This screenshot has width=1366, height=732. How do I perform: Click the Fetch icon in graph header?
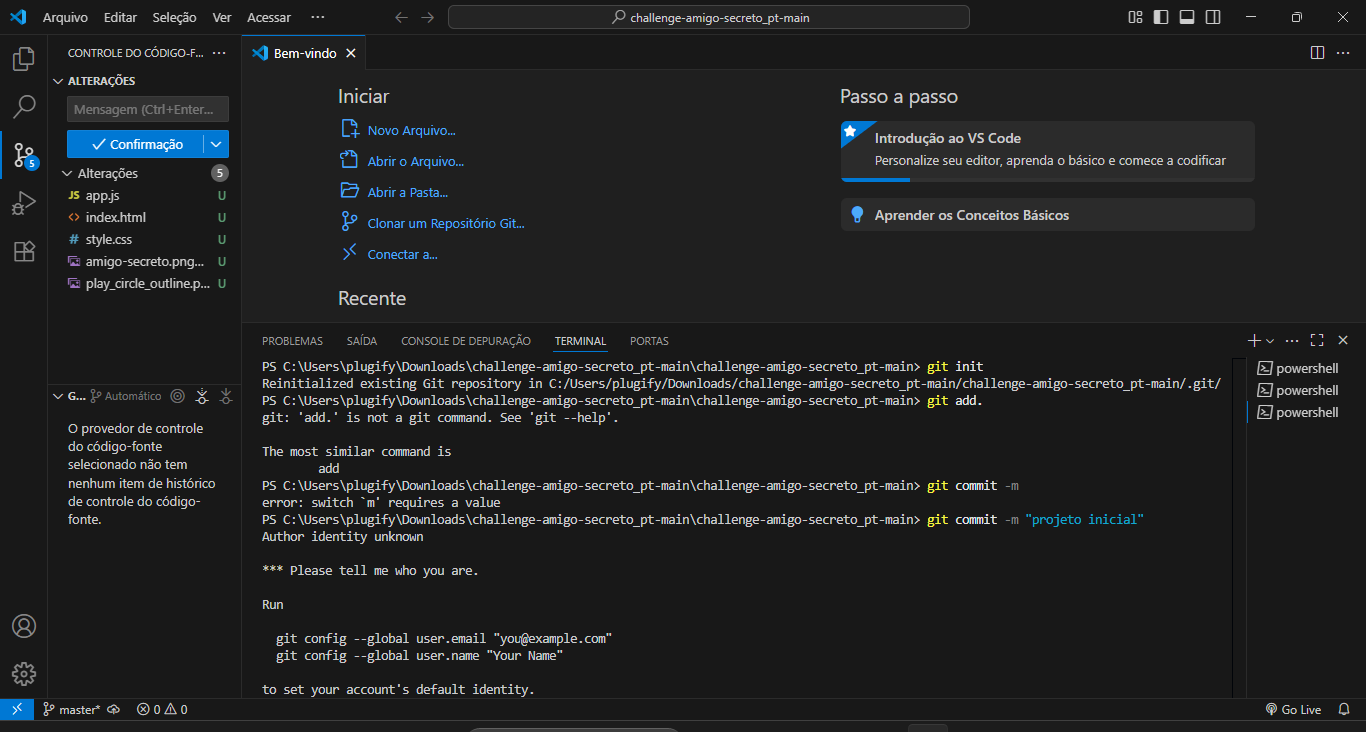coord(202,396)
